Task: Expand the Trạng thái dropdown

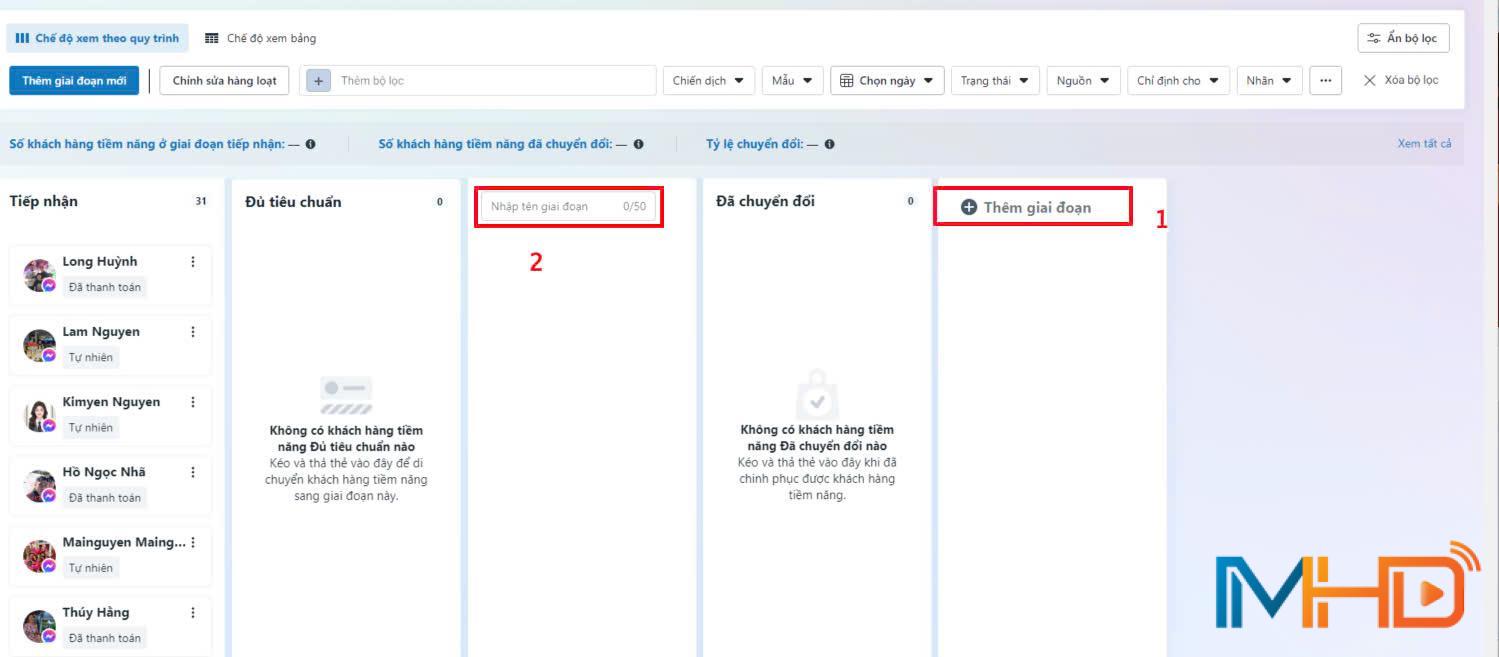Action: 996,80
